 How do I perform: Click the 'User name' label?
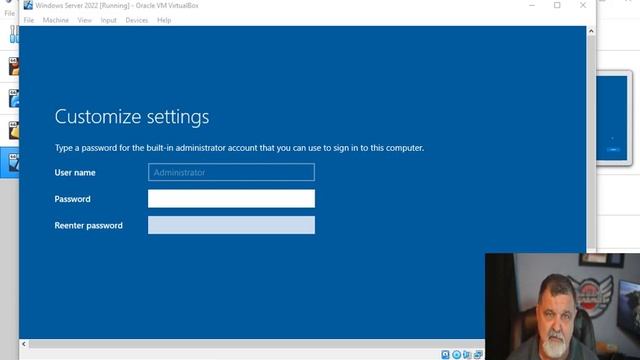point(75,173)
